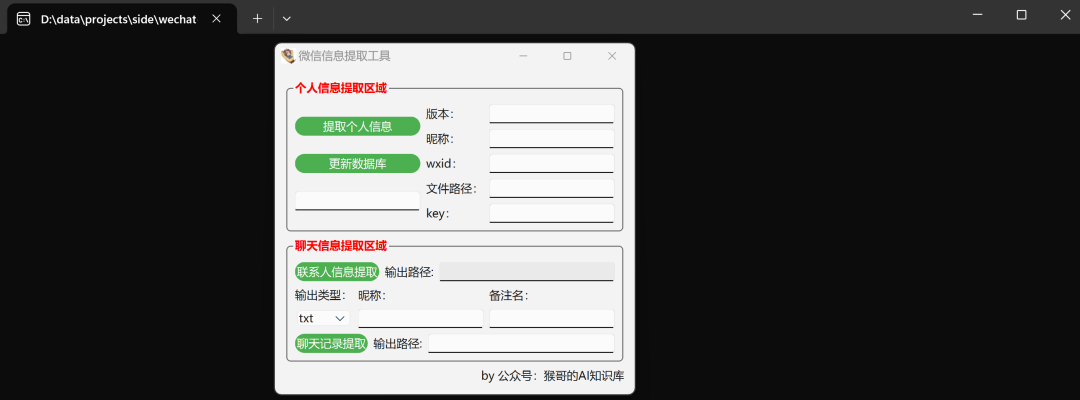Close the wechat terminal tab
Viewport: 1080px width, 400px height.
216,19
